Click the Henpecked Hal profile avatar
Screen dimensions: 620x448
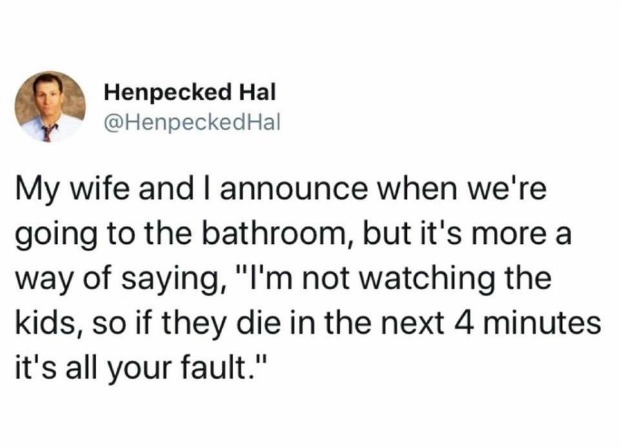[48, 106]
